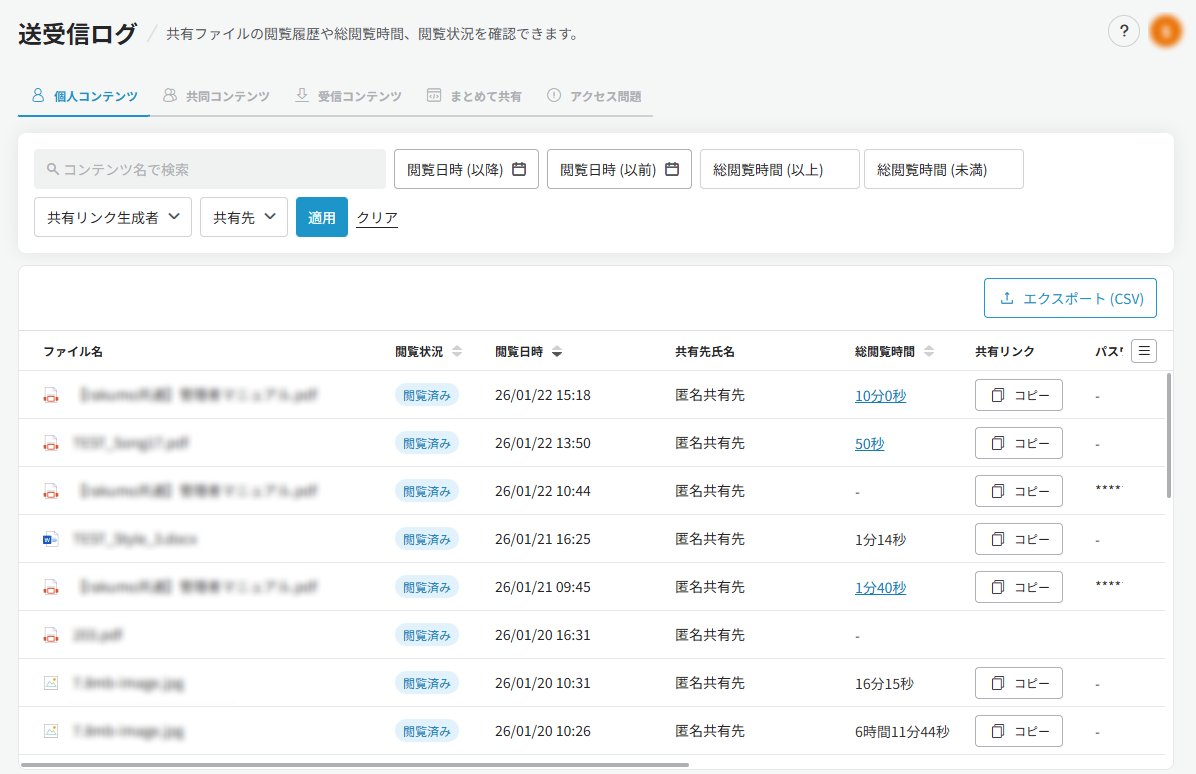Screen dimensions: 1196x774
Task: Copy share link for the 15:18 row
Action: tap(1019, 395)
